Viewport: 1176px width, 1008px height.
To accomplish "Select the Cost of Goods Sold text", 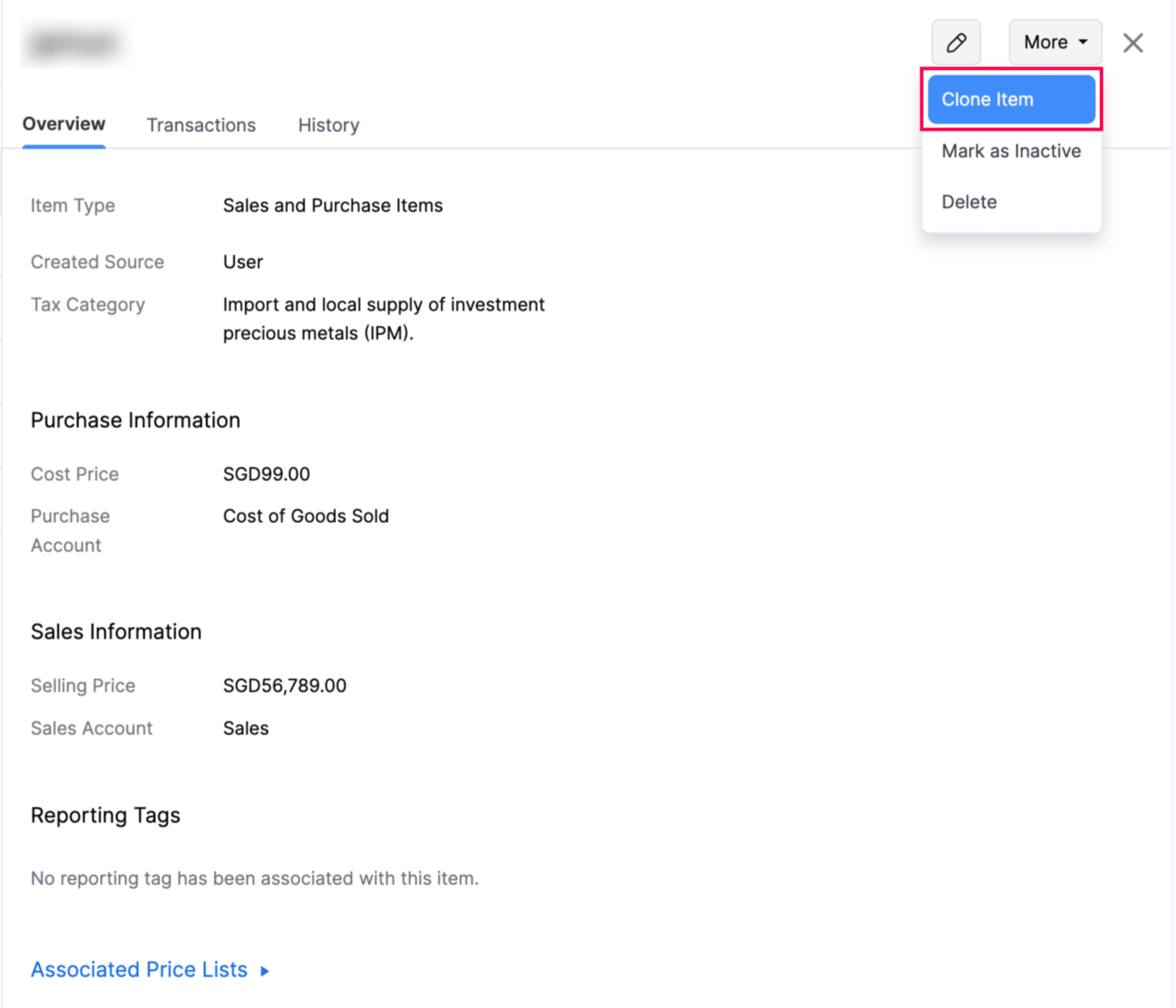I will [306, 516].
